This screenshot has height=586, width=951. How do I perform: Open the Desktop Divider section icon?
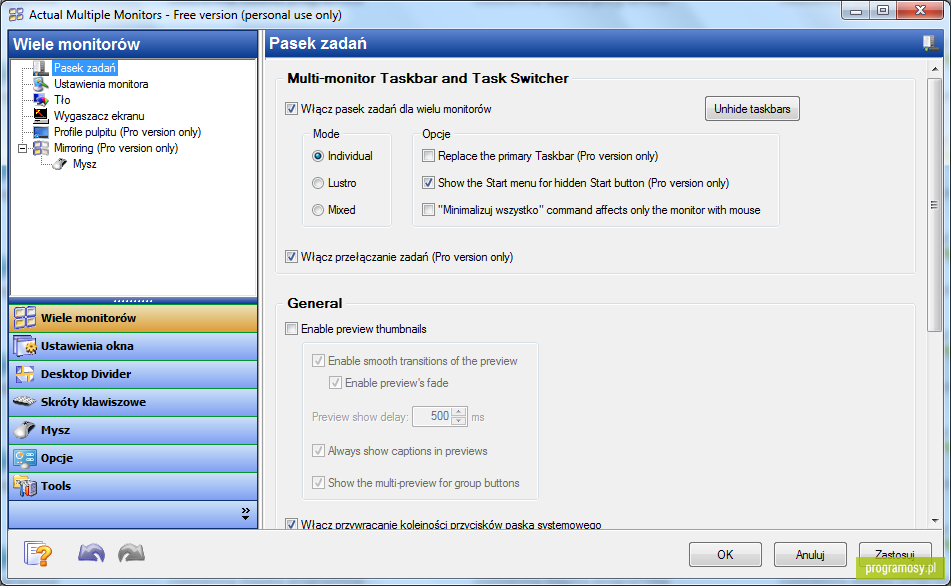(25, 374)
